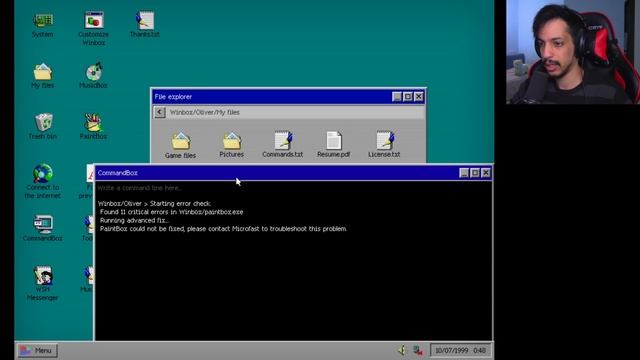Open Commands.txt in File explorer
The image size is (640, 360).
[x=282, y=144]
